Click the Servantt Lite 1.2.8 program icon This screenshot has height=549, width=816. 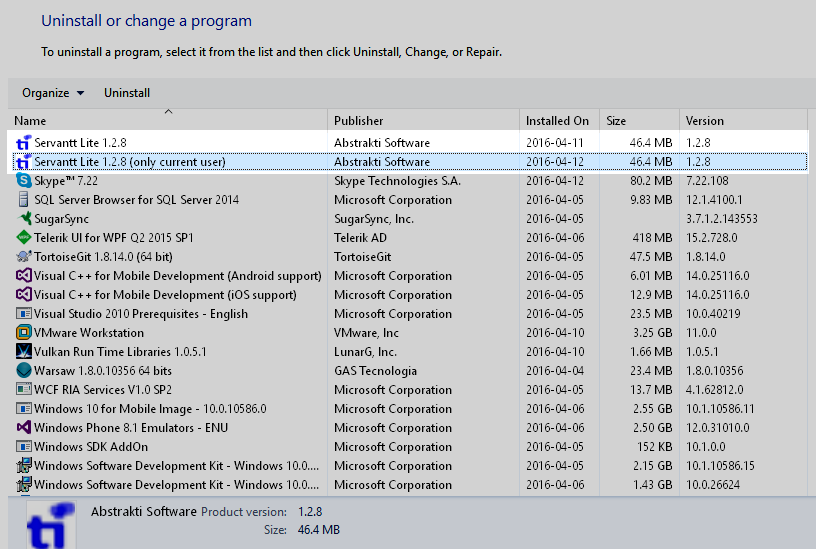click(x=23, y=143)
